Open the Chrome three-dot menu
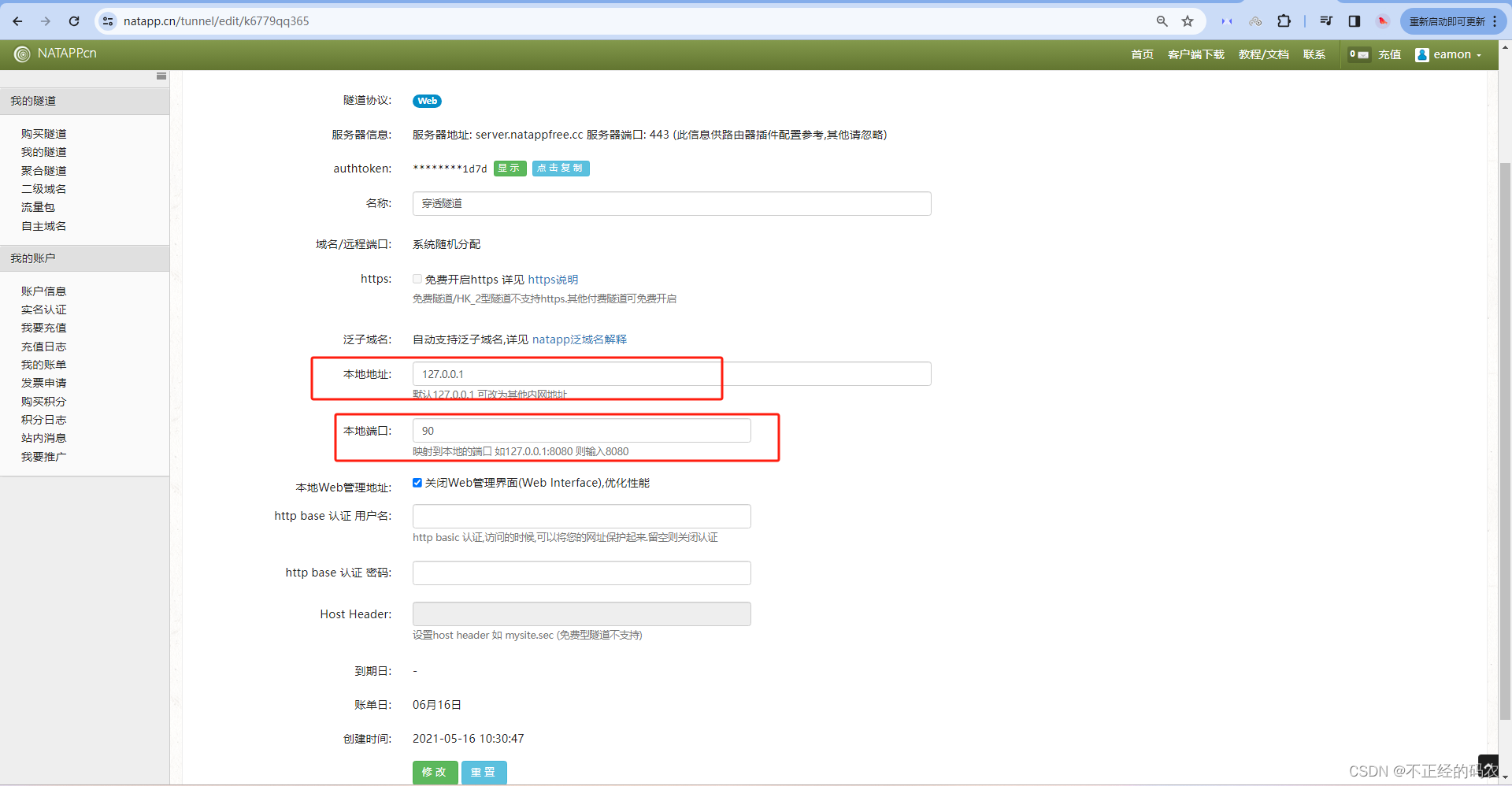The image size is (1512, 786). pos(1495,21)
